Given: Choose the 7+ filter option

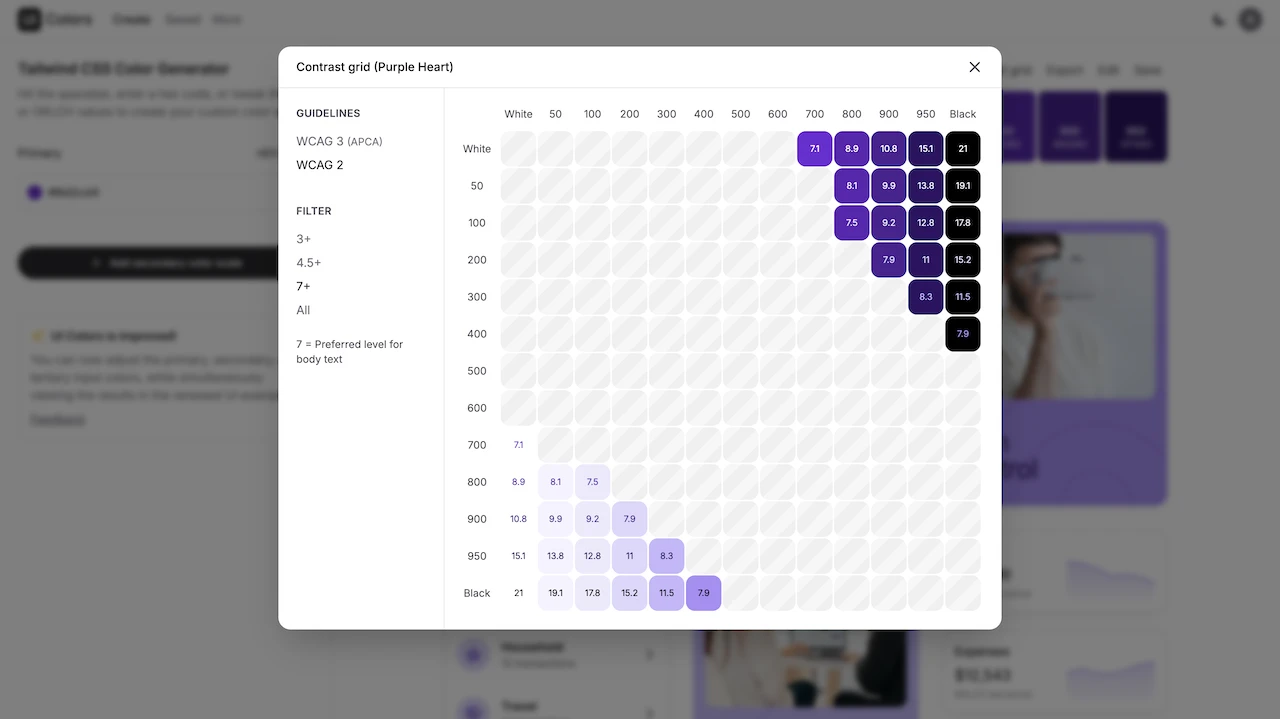Looking at the screenshot, I should (x=304, y=286).
